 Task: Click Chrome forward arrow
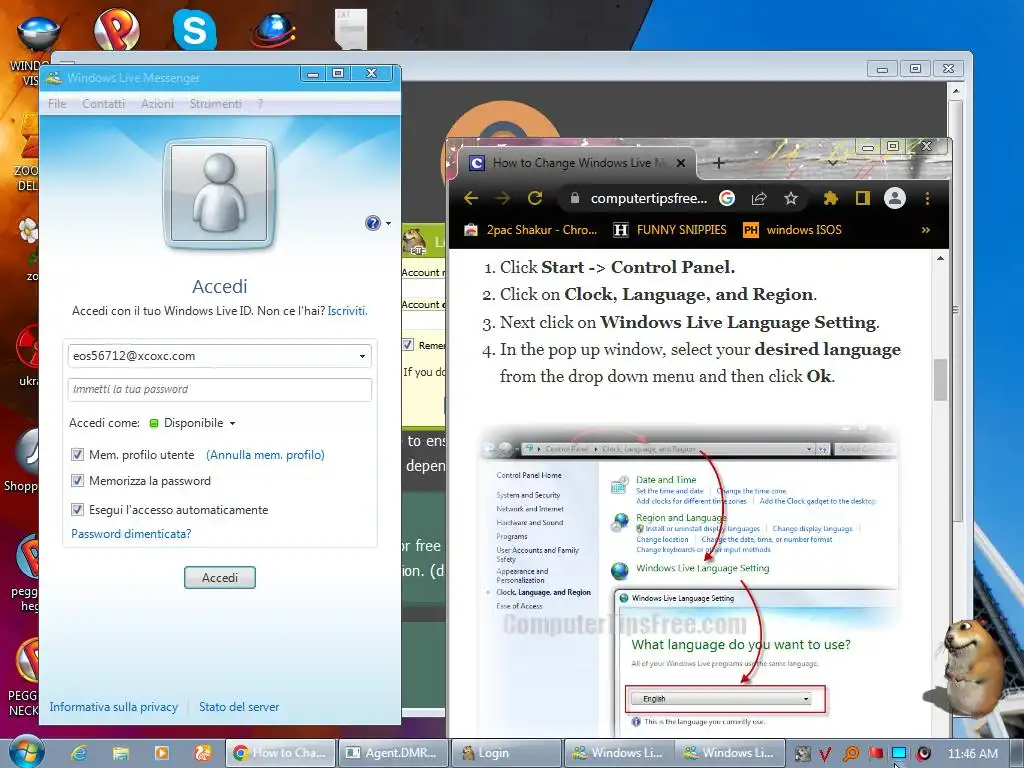pyautogui.click(x=502, y=198)
